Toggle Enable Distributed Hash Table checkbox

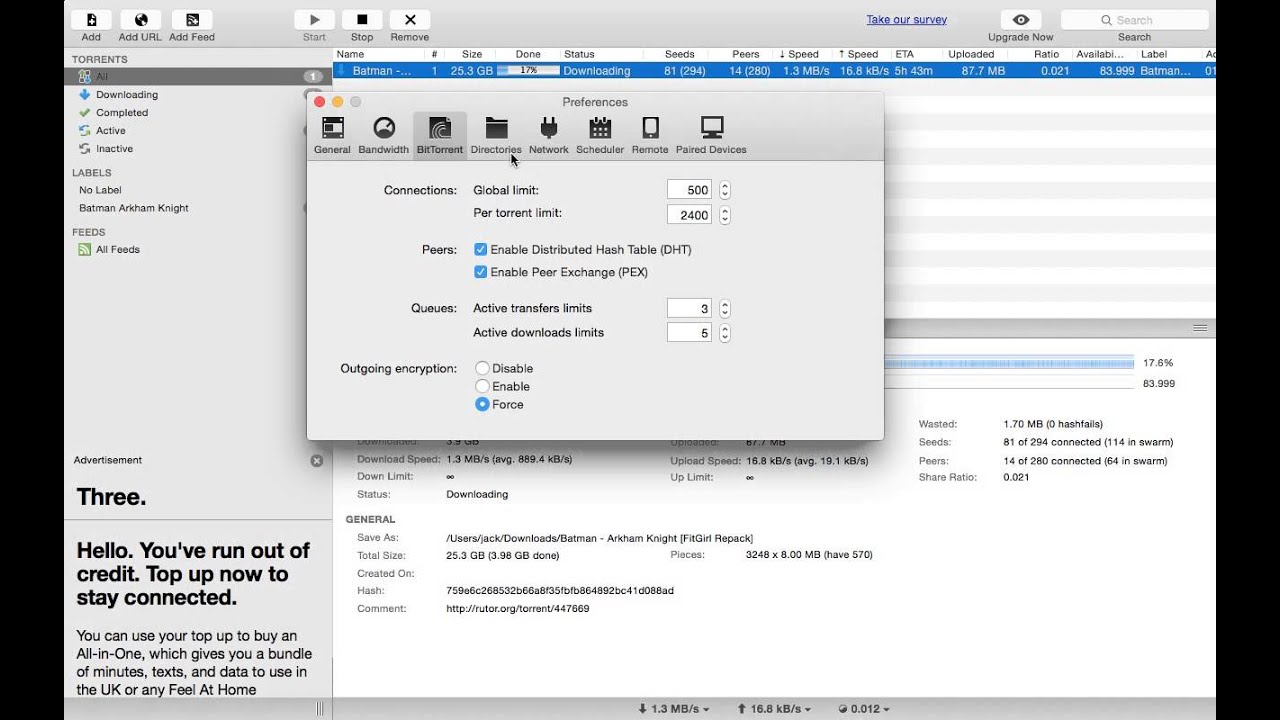481,250
